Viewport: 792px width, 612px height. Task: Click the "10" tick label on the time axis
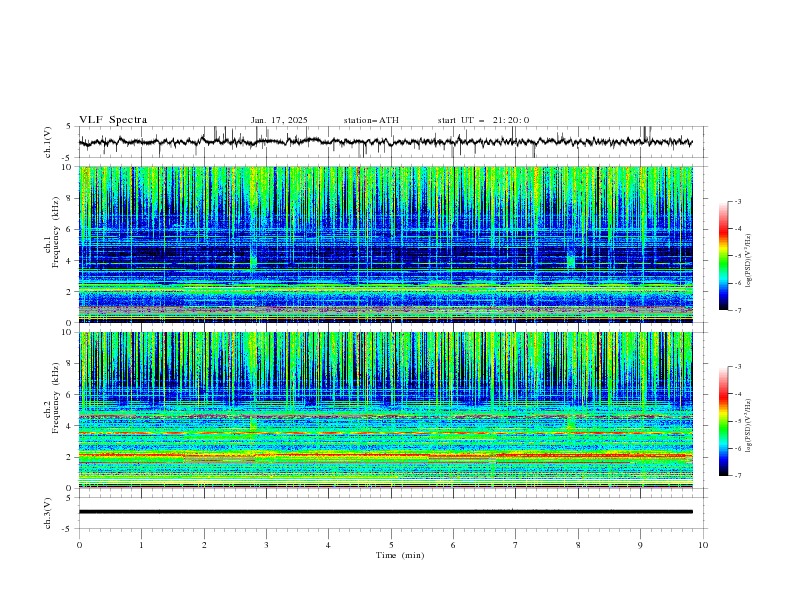703,545
